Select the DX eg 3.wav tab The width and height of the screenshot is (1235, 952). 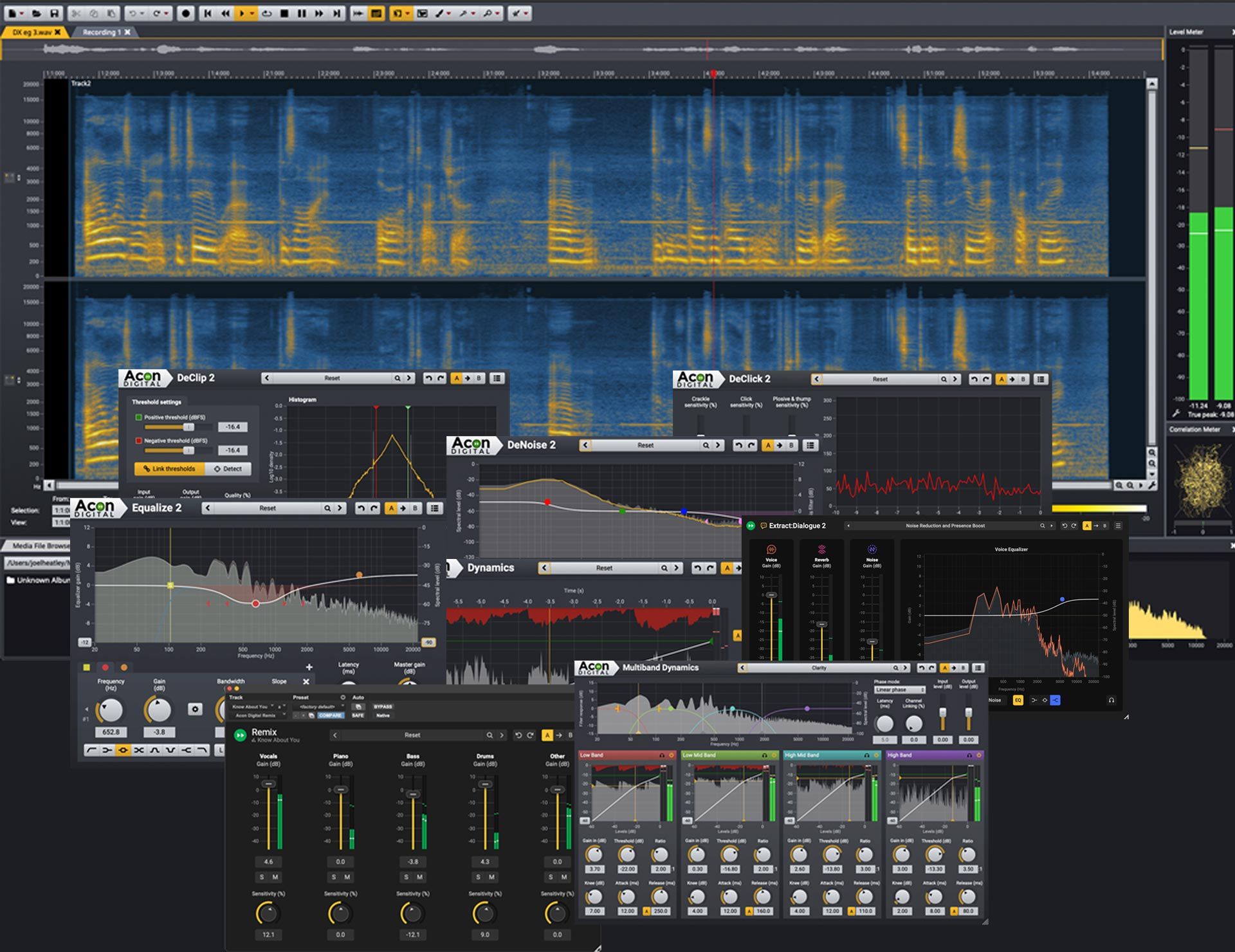click(32, 32)
